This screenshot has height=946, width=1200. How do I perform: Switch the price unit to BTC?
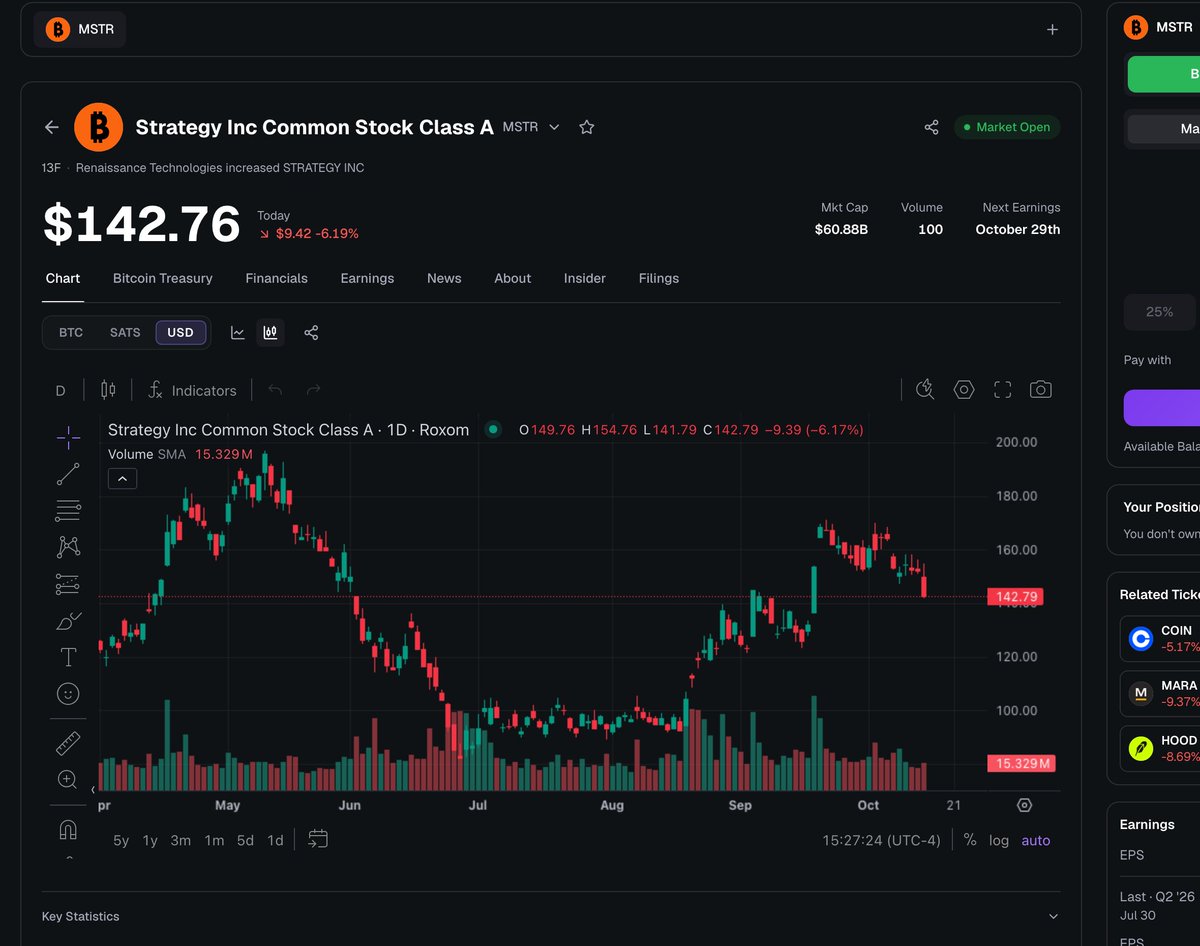tap(71, 332)
